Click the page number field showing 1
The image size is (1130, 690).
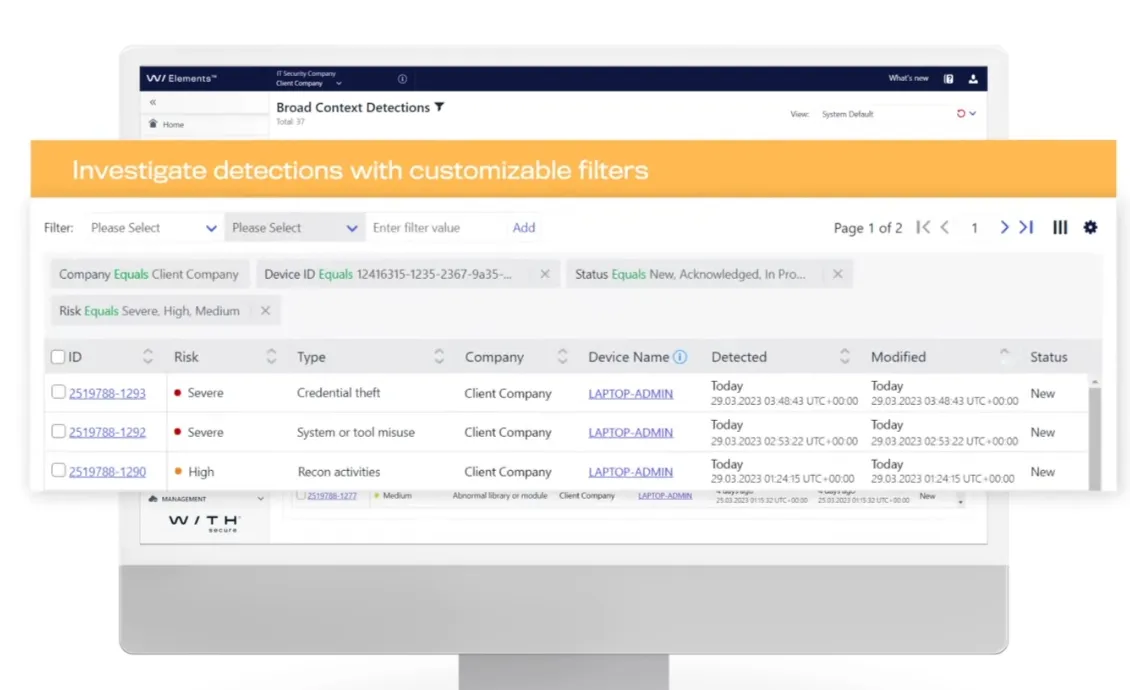pyautogui.click(x=974, y=228)
